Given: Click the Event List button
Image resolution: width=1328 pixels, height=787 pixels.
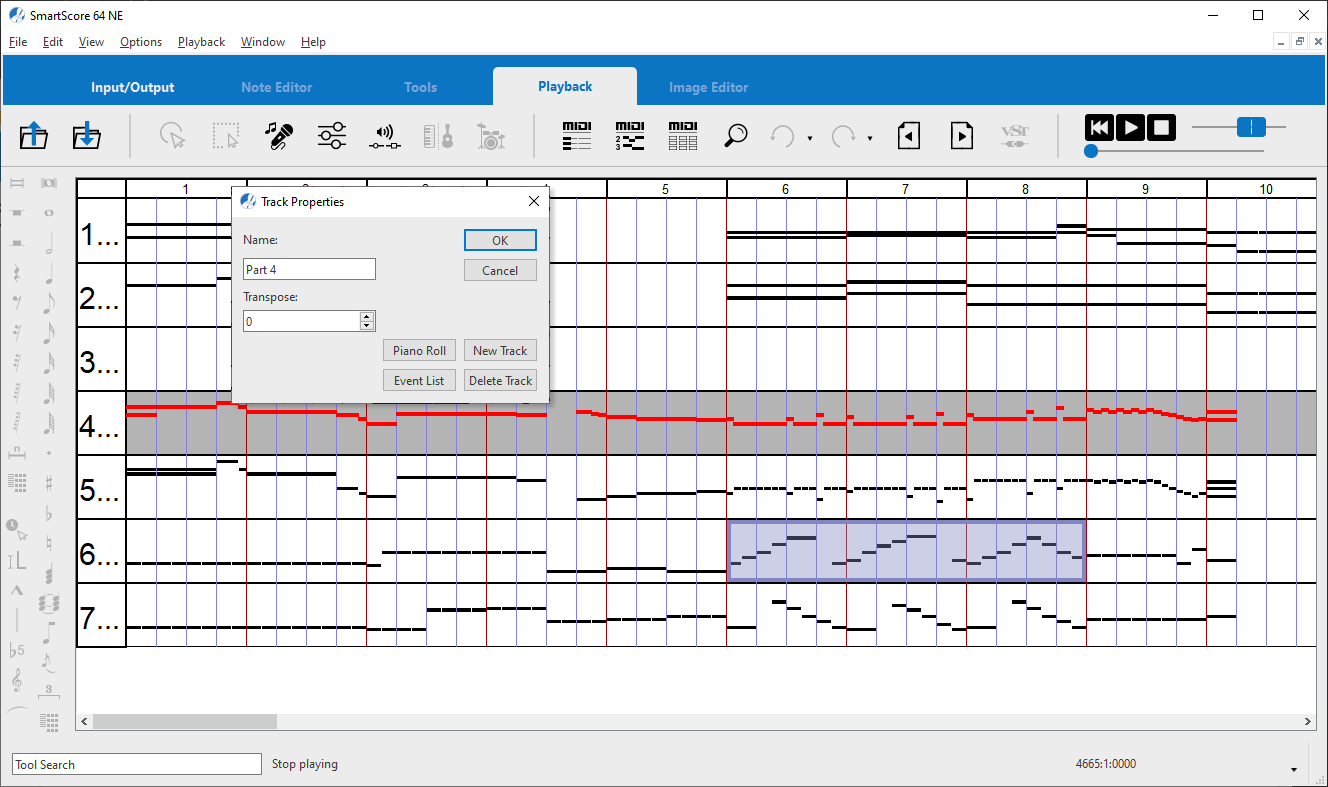Looking at the screenshot, I should click(420, 380).
